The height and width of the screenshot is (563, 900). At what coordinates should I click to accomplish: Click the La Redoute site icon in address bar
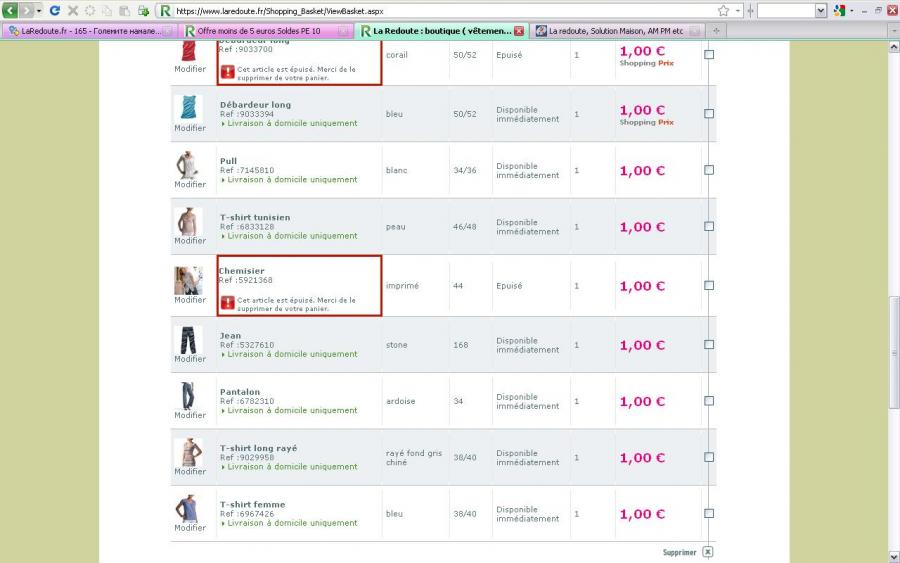point(165,10)
